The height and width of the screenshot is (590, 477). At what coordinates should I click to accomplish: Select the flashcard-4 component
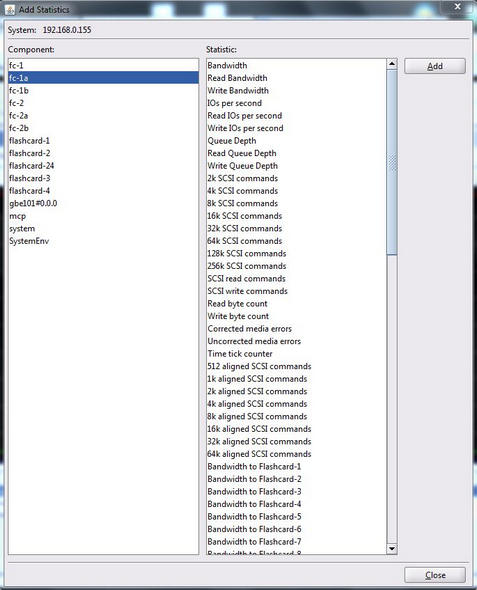(103, 191)
